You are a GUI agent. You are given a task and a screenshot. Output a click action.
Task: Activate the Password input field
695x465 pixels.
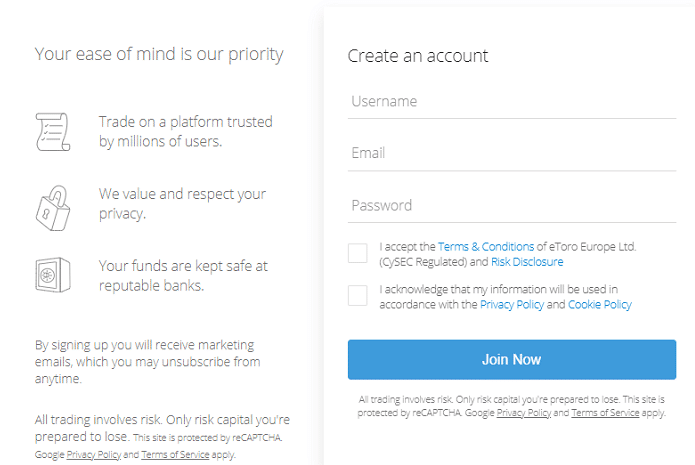(x=512, y=205)
